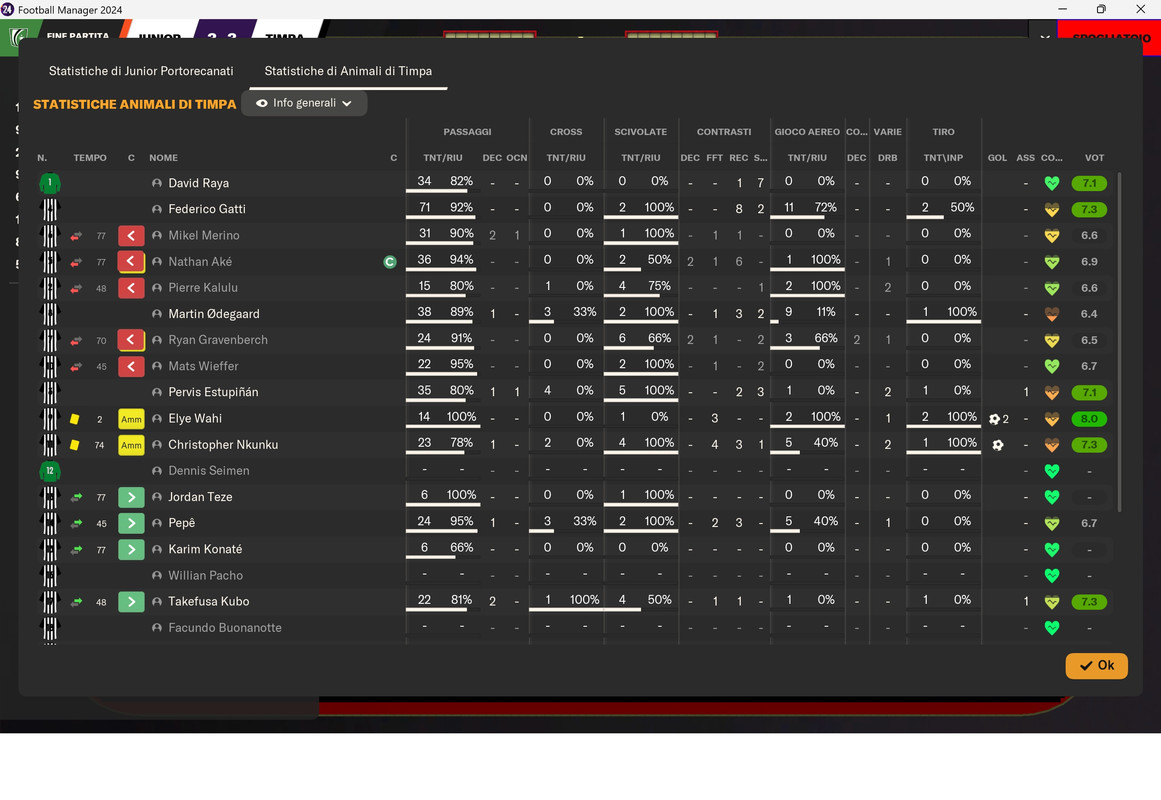Open player Takefusa Kubo
Image resolution: width=1161 pixels, height=800 pixels.
click(x=209, y=601)
